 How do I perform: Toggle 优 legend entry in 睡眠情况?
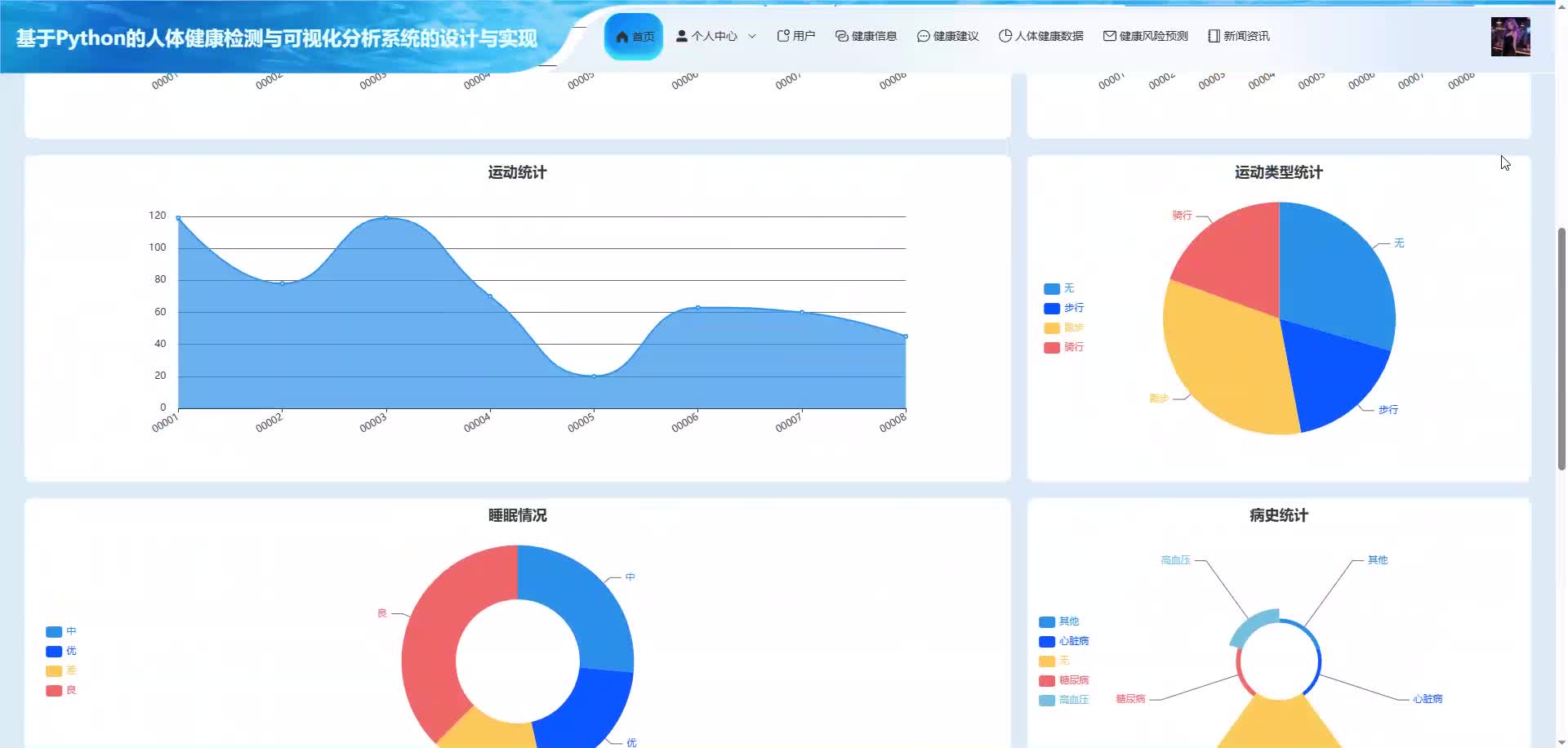[x=61, y=651]
